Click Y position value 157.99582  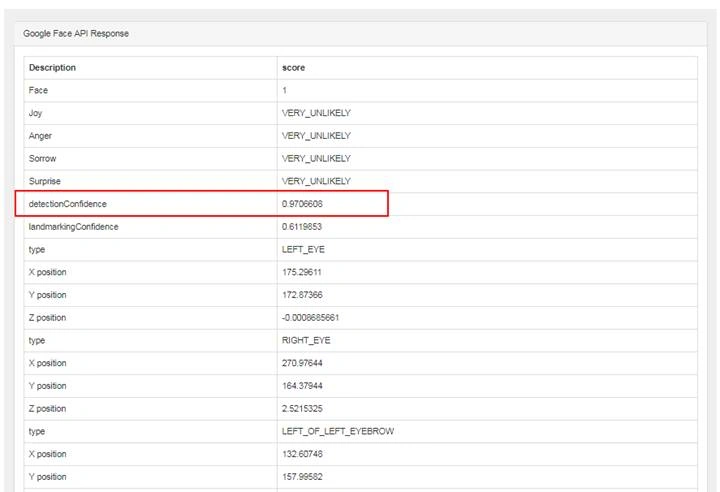point(302,477)
